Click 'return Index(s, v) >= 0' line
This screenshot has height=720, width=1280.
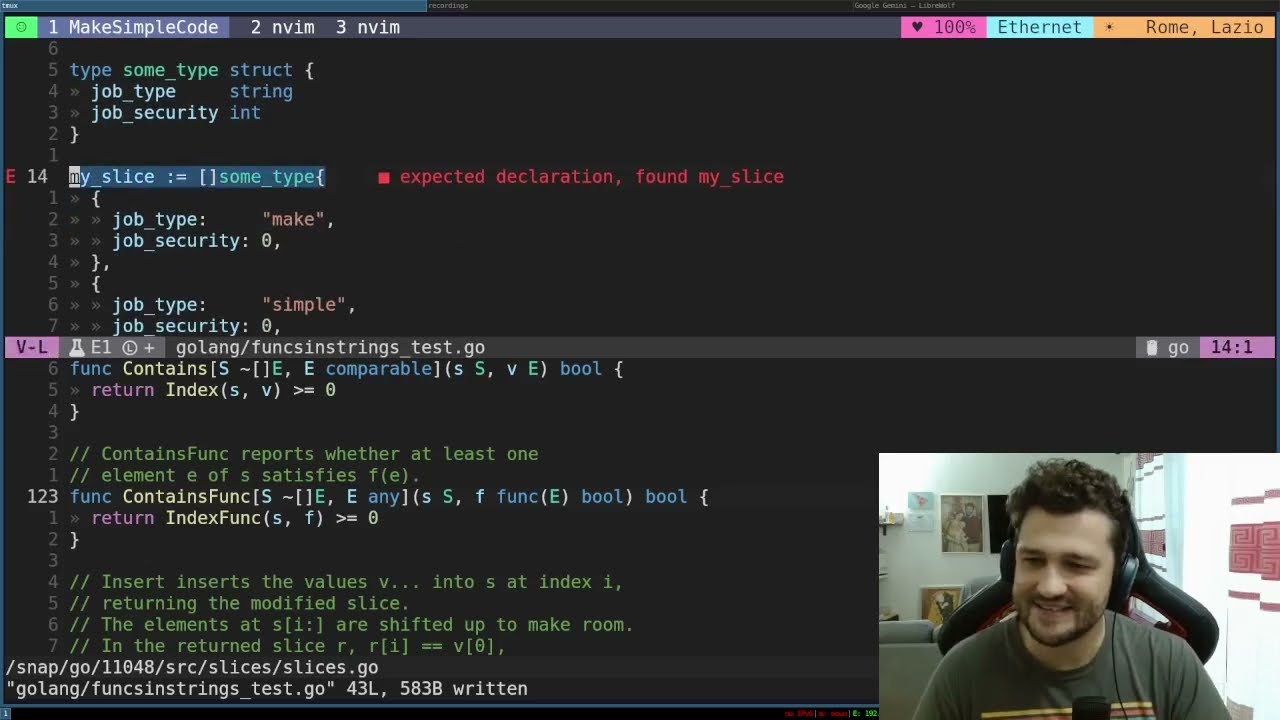214,390
